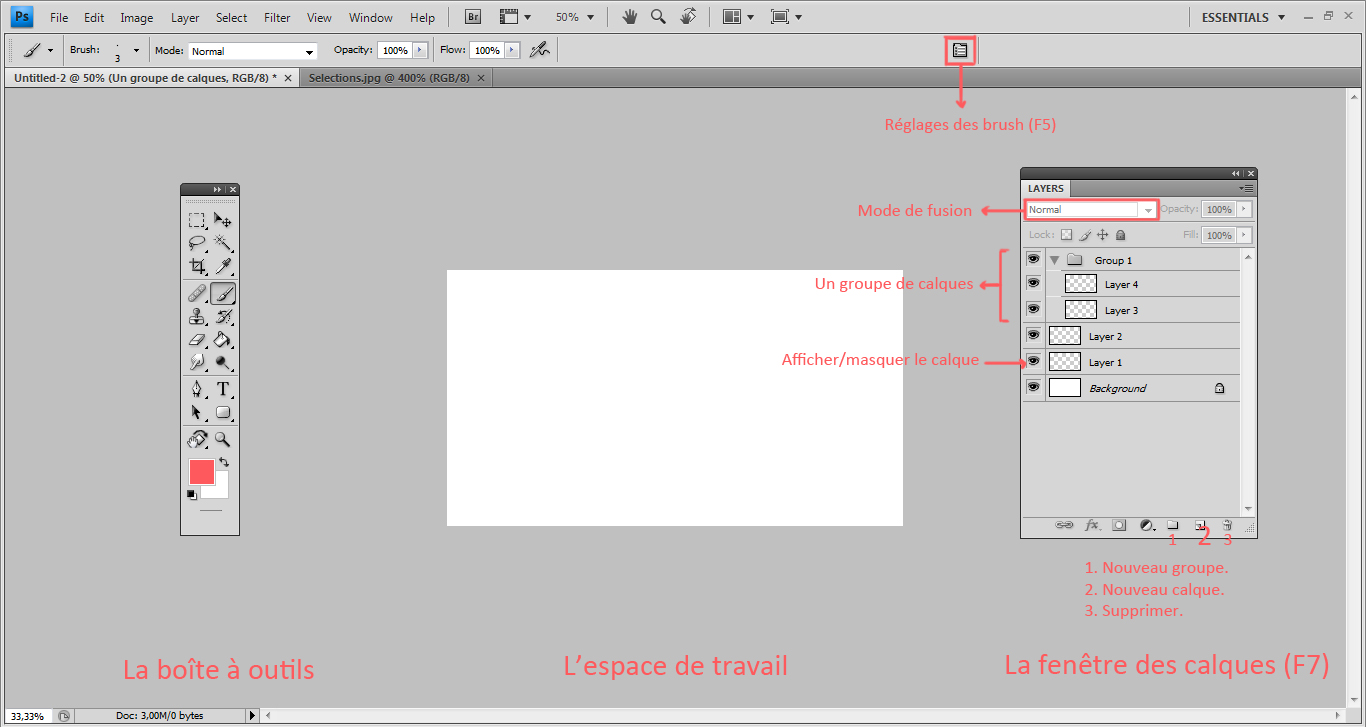This screenshot has width=1366, height=727.
Task: Open the brush Mode dropdown
Action: 252,51
